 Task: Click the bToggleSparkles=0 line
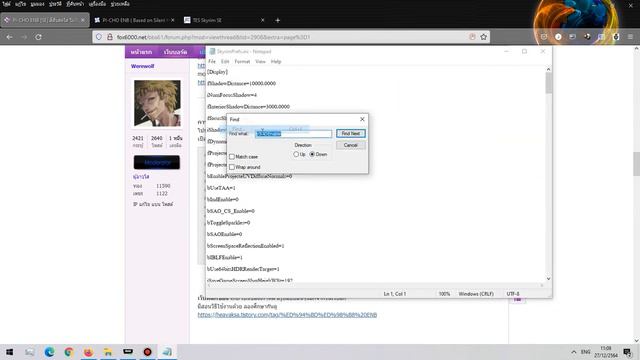coord(229,223)
